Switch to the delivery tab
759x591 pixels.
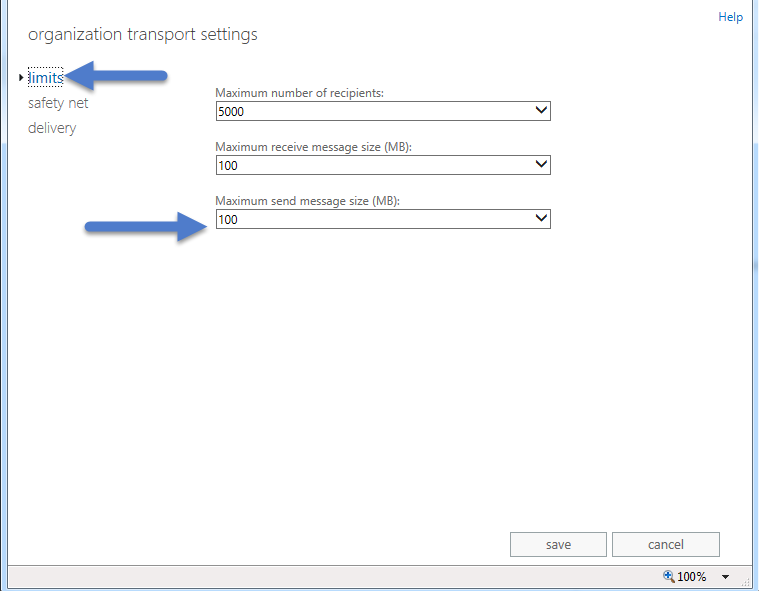[52, 128]
